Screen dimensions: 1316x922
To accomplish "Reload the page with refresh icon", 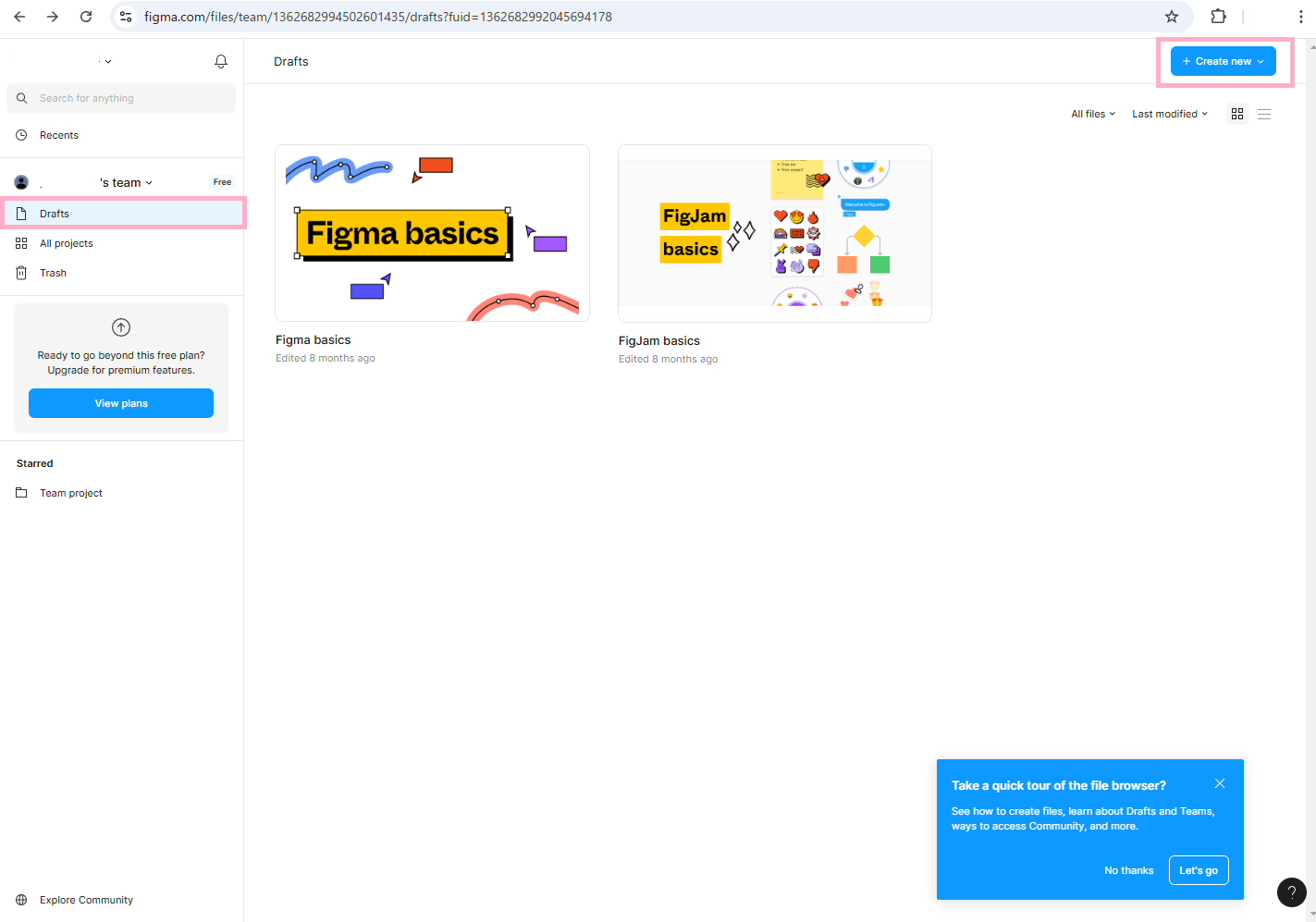I will click(86, 17).
